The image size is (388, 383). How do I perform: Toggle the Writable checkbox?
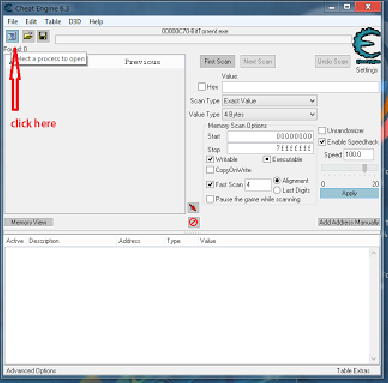210,159
